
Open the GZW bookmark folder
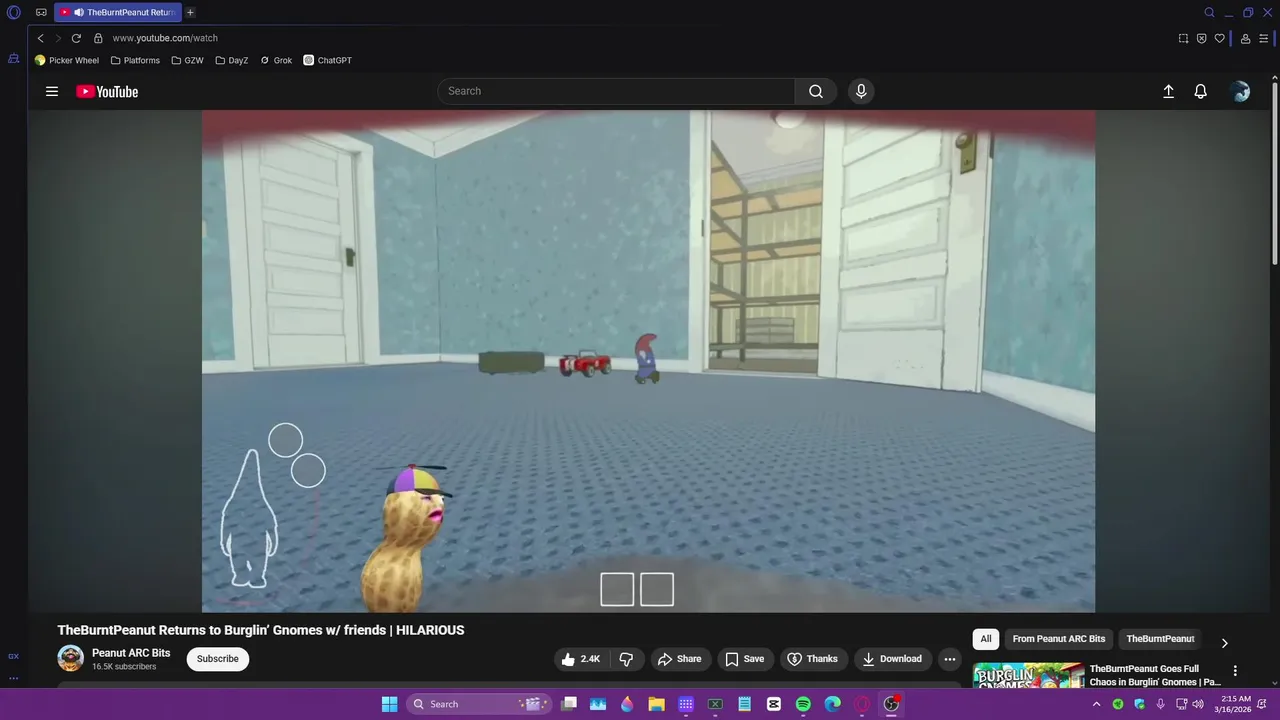pos(187,60)
